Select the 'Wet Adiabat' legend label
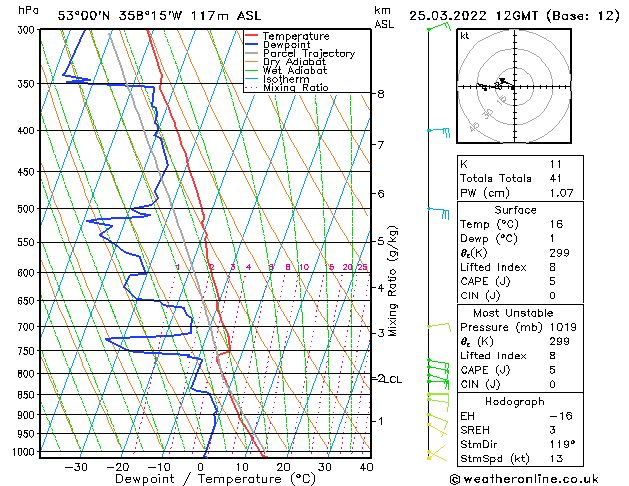This screenshot has width=629, height=486. point(295,70)
